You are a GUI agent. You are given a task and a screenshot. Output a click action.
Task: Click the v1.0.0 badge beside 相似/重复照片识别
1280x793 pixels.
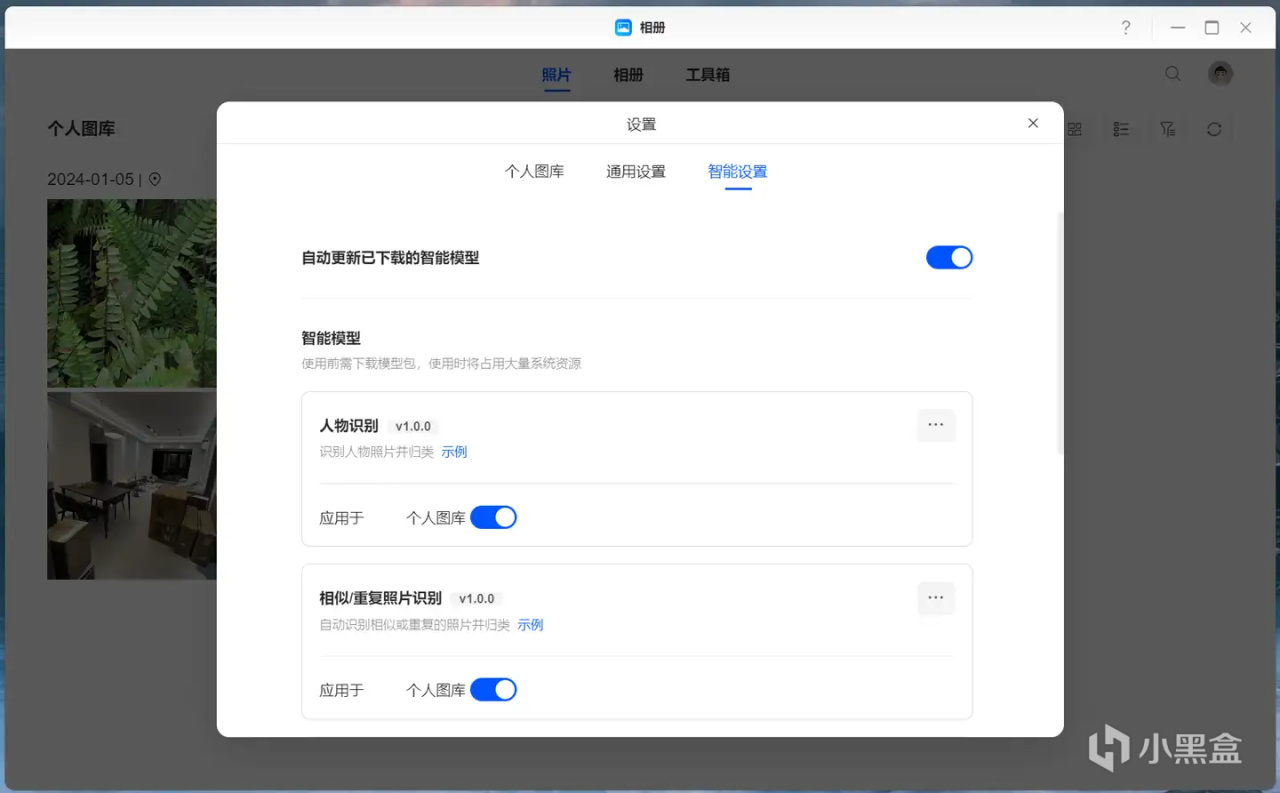click(477, 599)
